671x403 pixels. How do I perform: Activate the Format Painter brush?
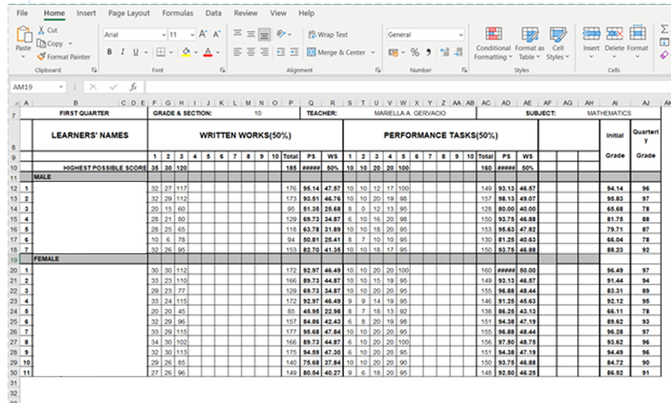[x=63, y=56]
